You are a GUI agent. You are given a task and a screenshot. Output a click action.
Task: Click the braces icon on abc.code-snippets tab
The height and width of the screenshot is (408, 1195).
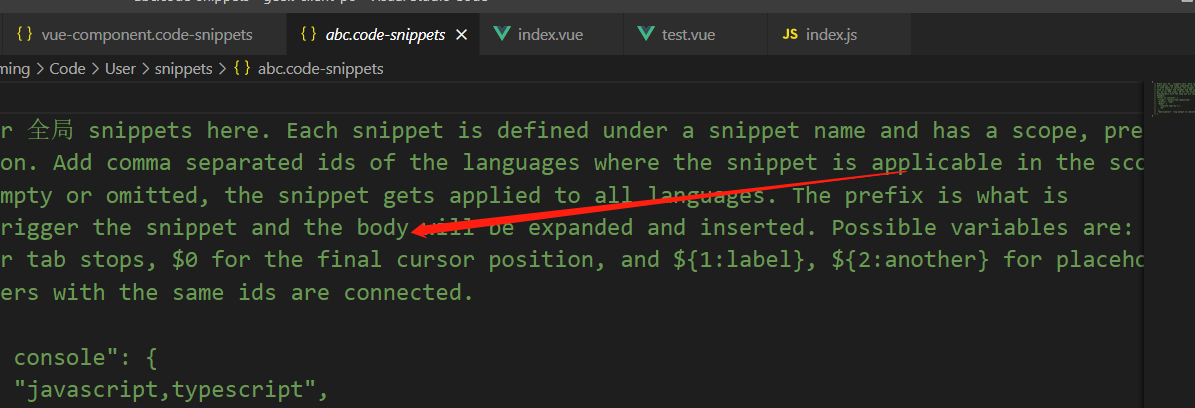tap(309, 34)
